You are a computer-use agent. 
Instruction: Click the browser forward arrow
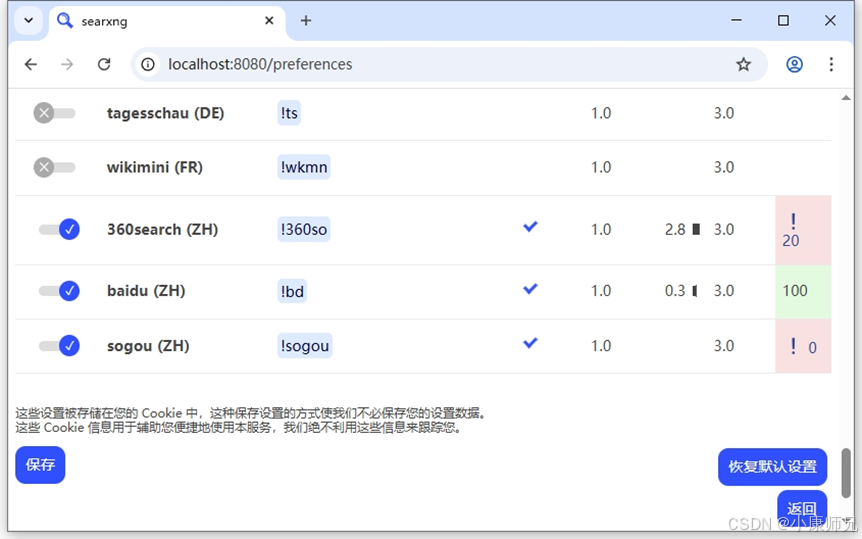67,64
